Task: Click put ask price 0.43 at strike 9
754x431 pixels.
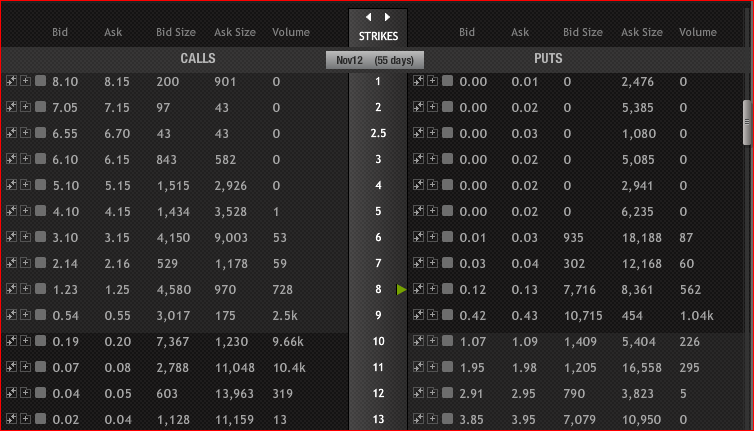Action: click(x=525, y=316)
